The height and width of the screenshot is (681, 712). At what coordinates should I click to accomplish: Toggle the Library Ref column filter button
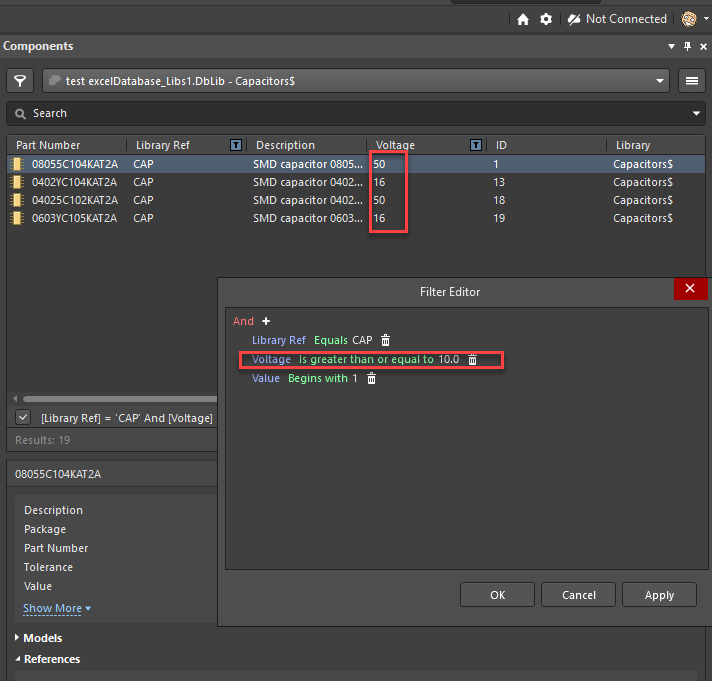tap(236, 145)
